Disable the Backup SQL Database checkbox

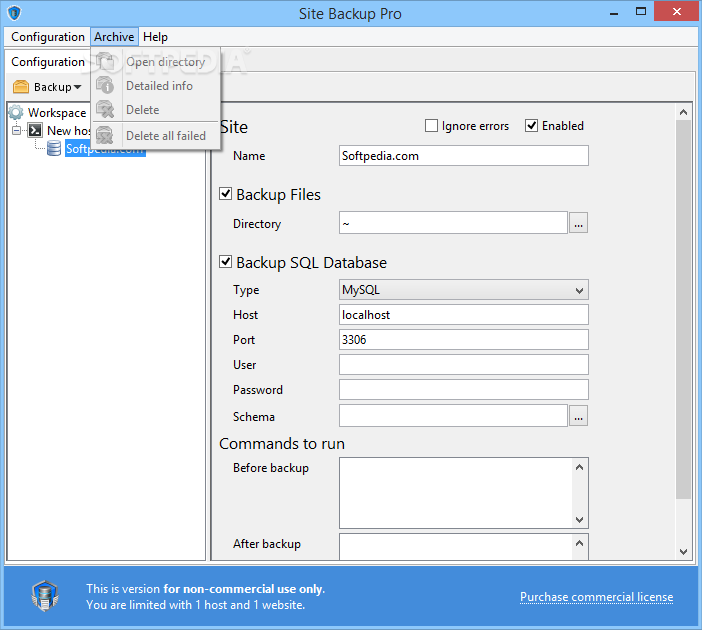(225, 261)
